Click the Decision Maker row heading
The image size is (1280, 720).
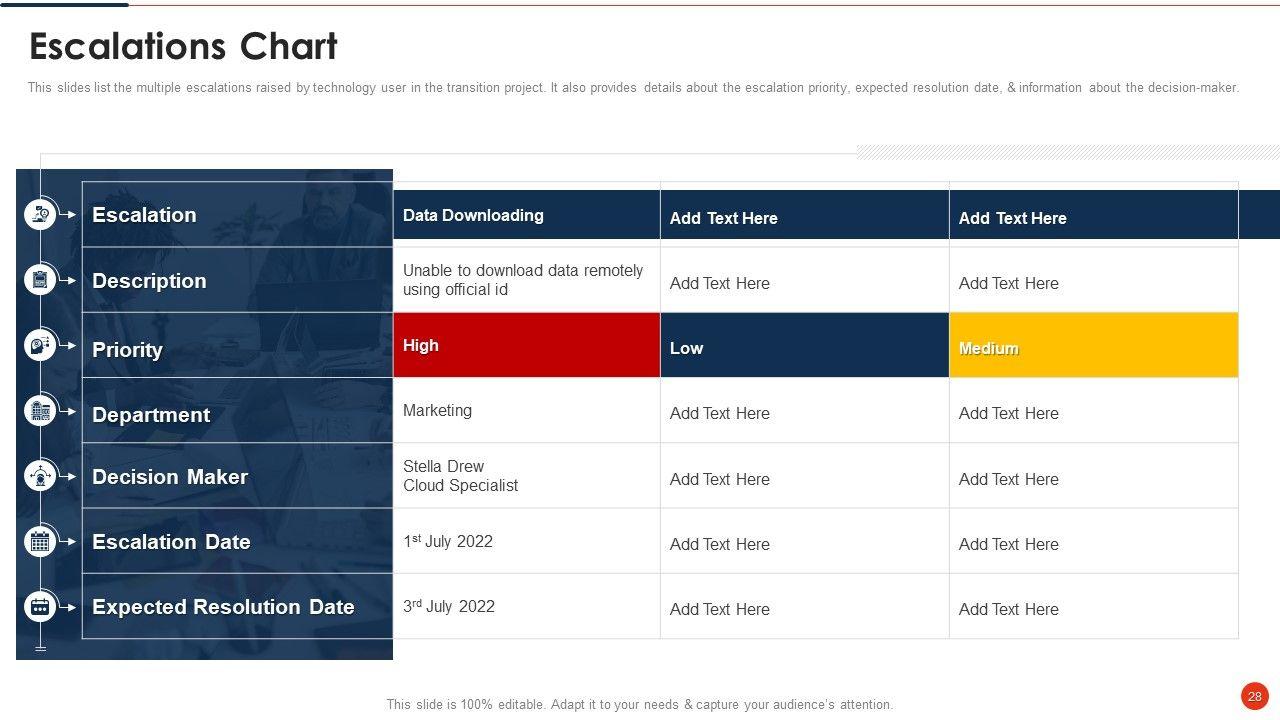[170, 477]
